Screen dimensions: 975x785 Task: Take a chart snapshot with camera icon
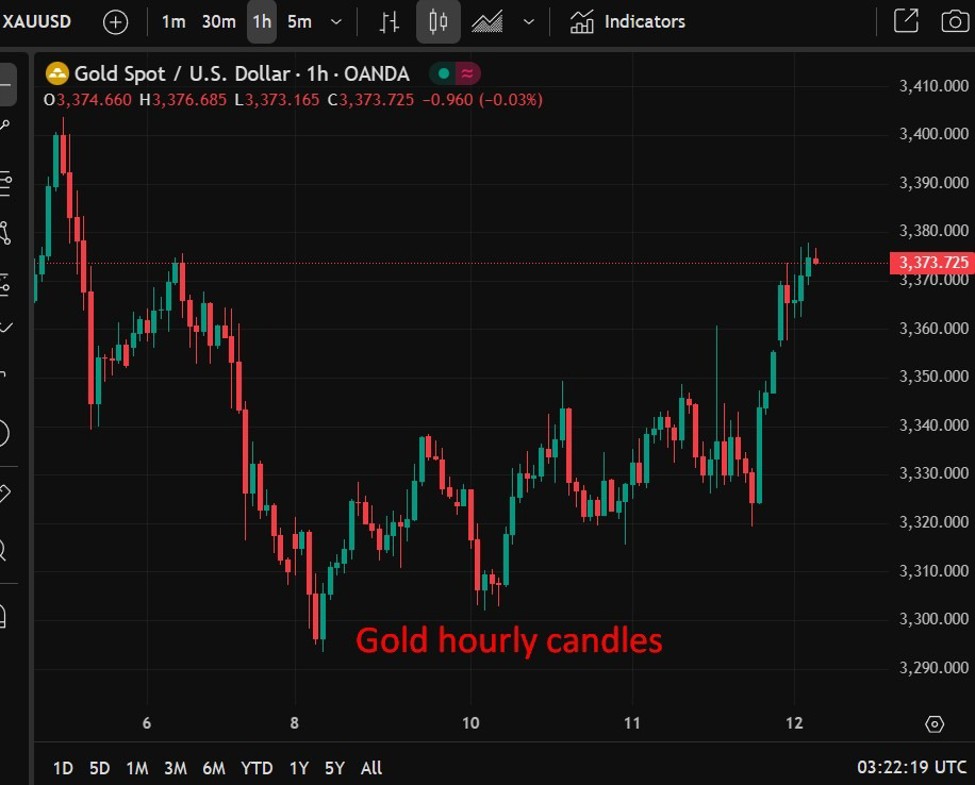[x=955, y=21]
